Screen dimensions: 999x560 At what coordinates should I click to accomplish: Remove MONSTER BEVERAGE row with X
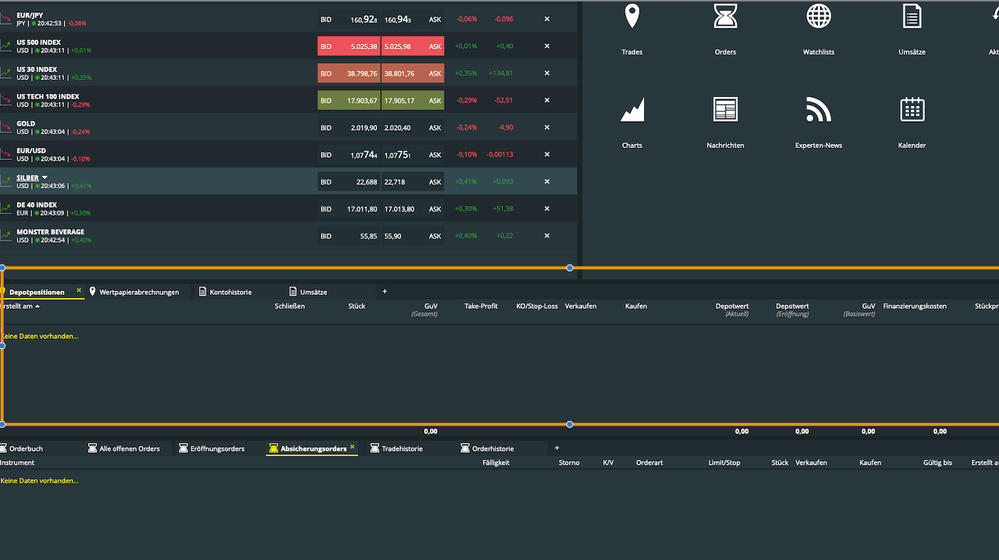pos(546,236)
